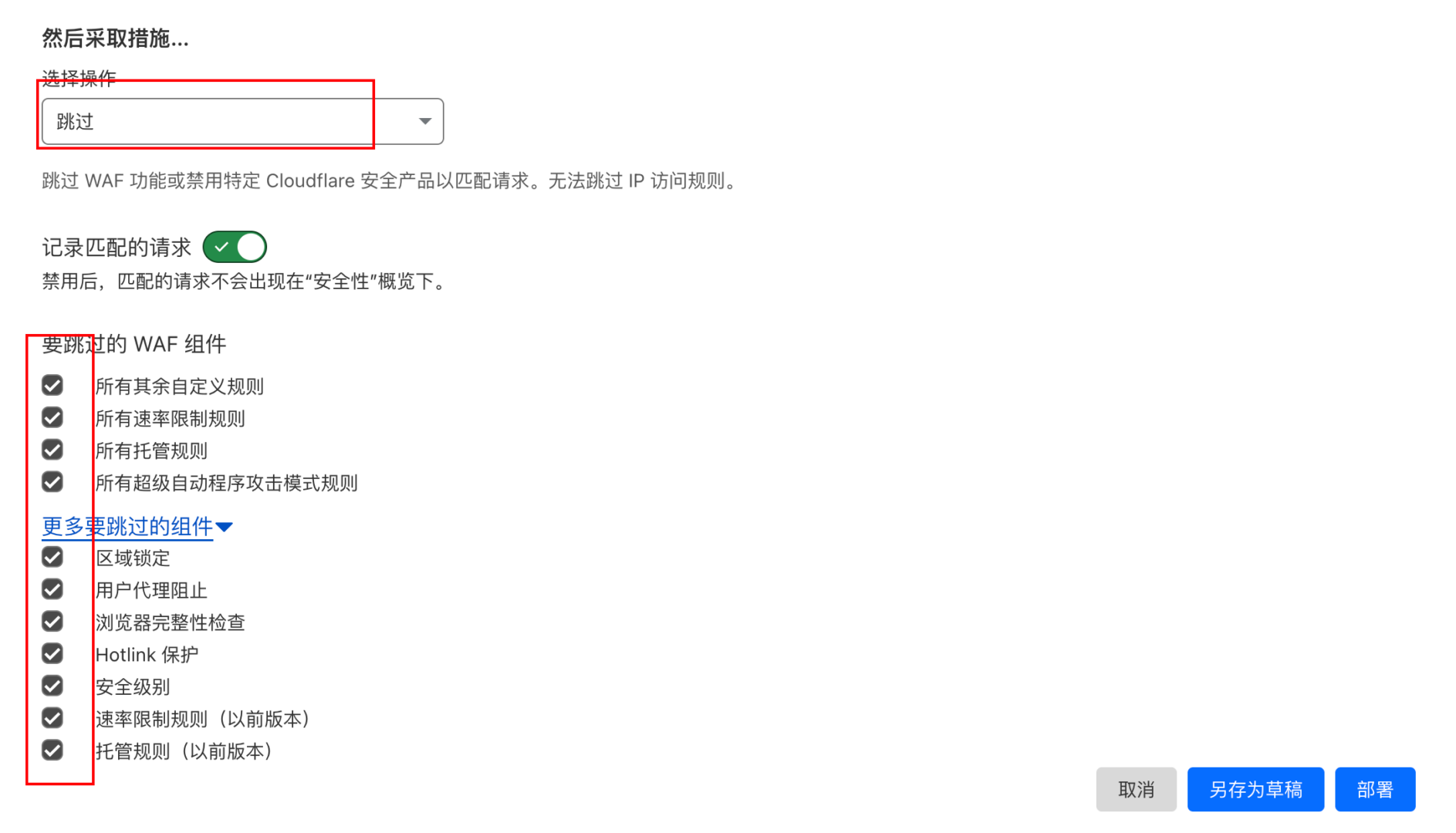Open the 选择操作 dropdown showing 跳过
The image size is (1456, 833).
(x=242, y=121)
